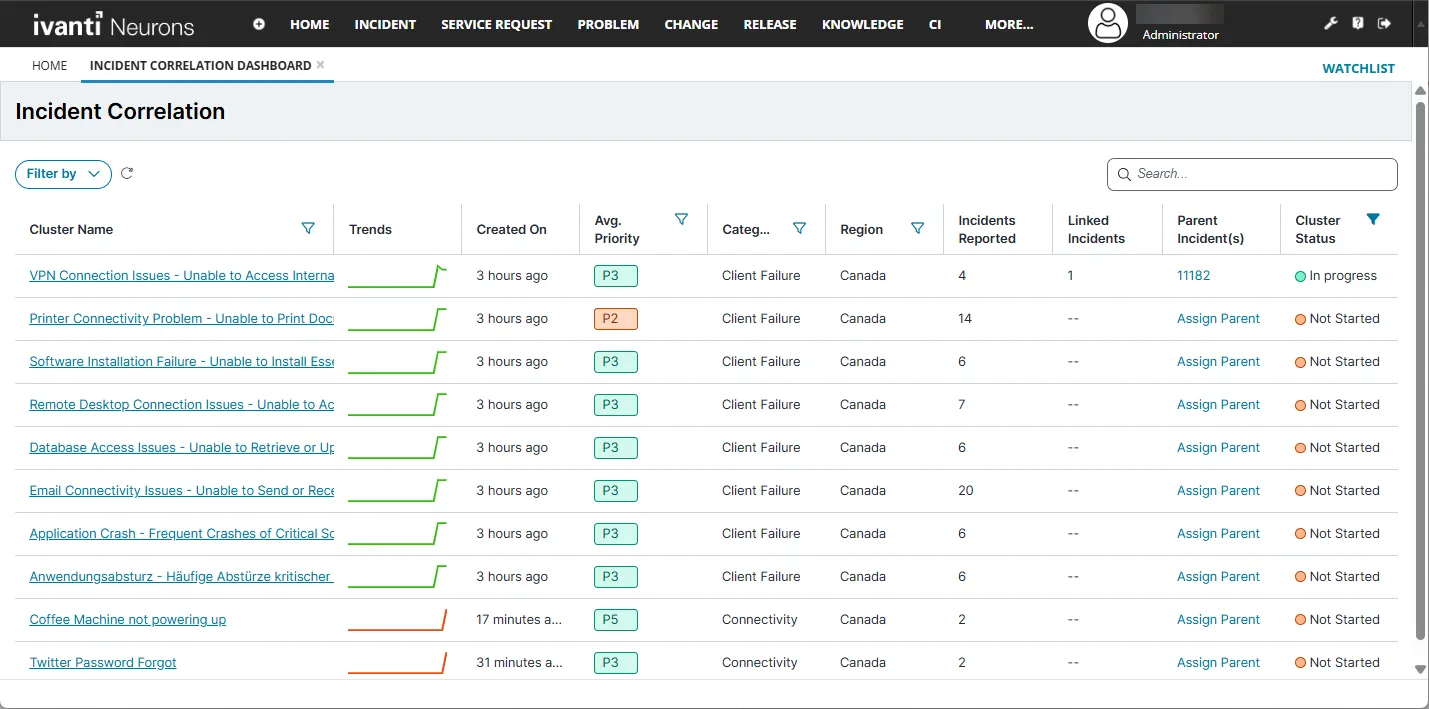Open the help icon in the header

click(1358, 24)
